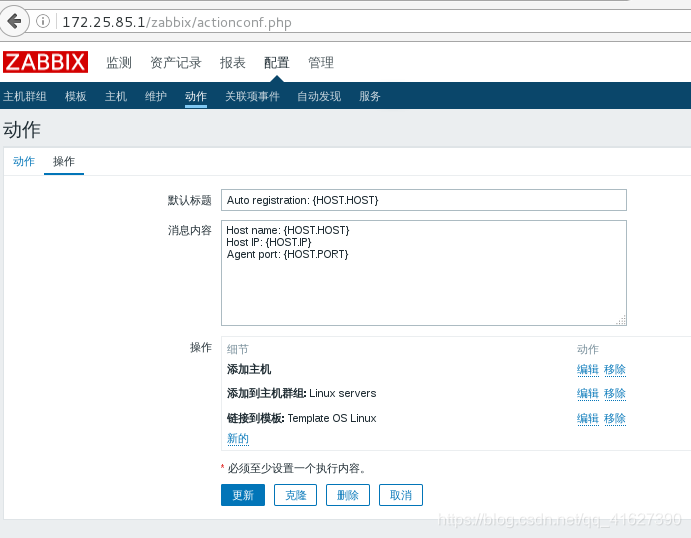Screen dimensions: 691x538
Task: Go to 主机 submenu
Action: 116,96
